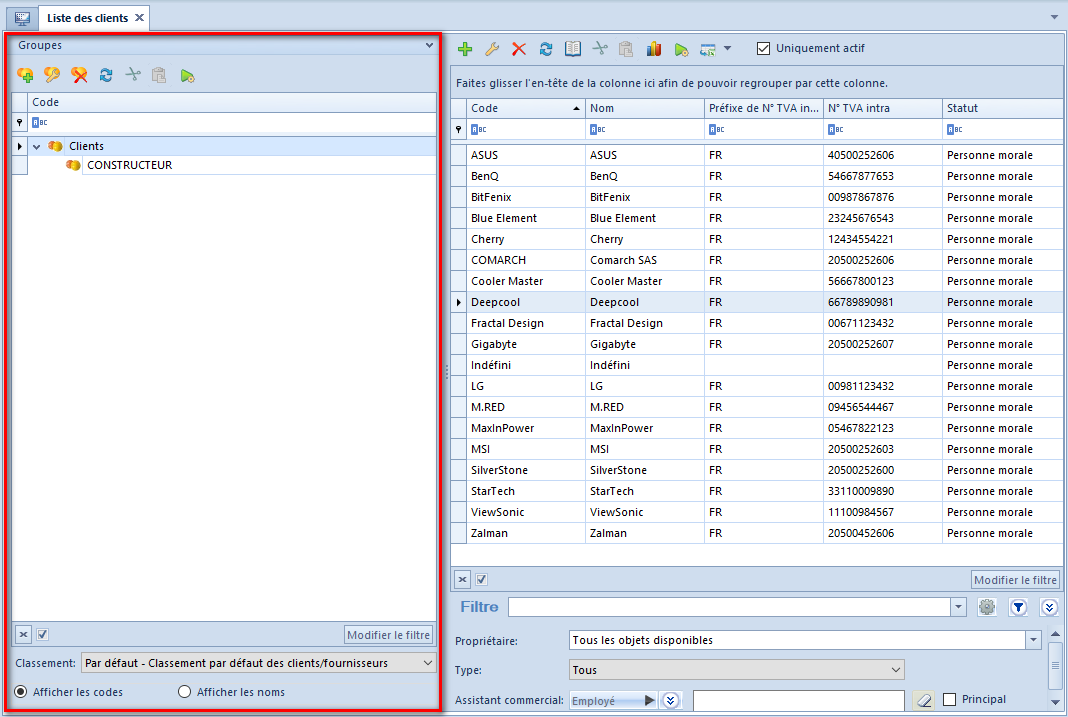This screenshot has width=1068, height=717.
Task: Select the Afficher les codes radio button
Action: (x=21, y=692)
